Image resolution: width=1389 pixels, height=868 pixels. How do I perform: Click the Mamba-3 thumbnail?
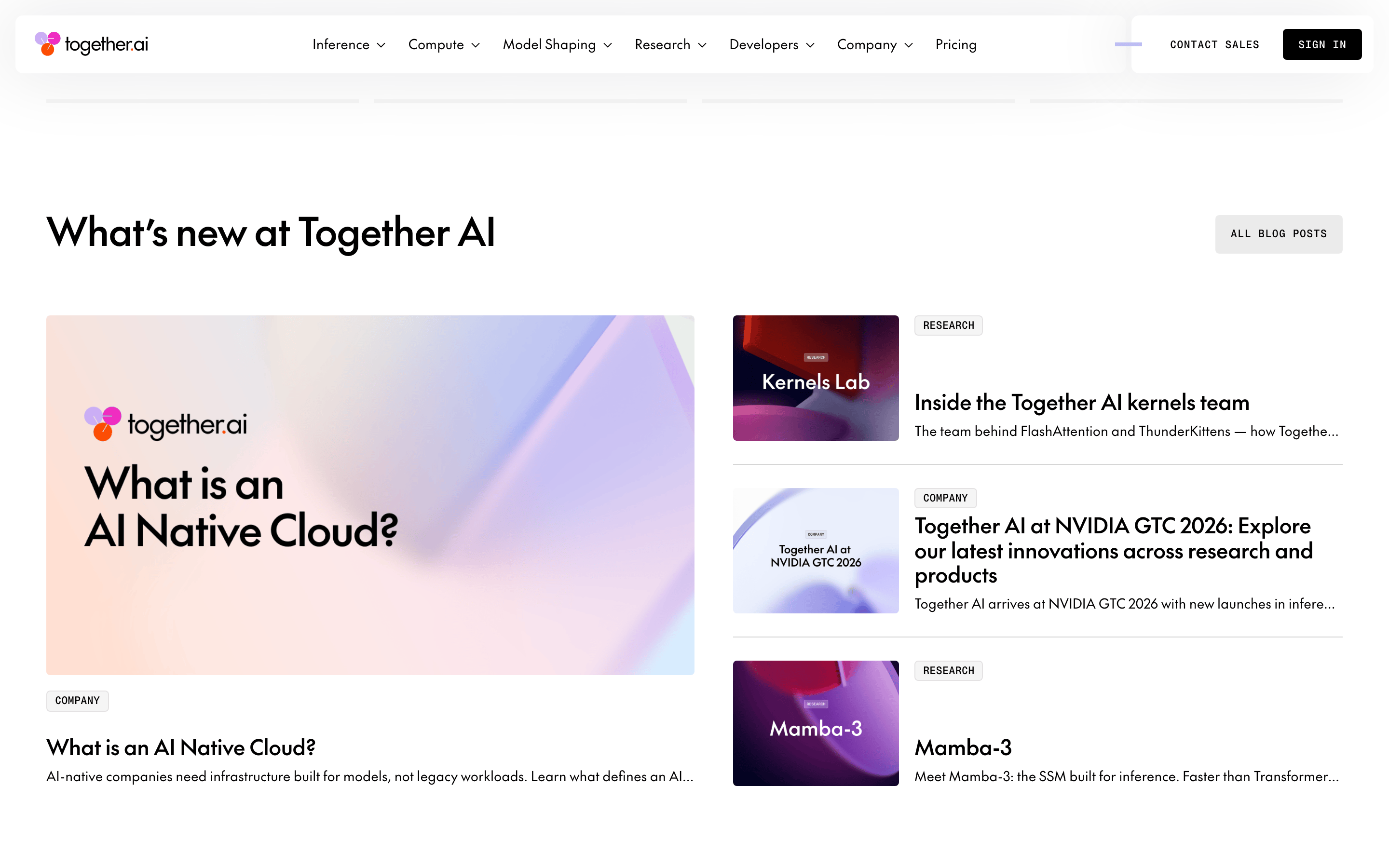pos(816,723)
